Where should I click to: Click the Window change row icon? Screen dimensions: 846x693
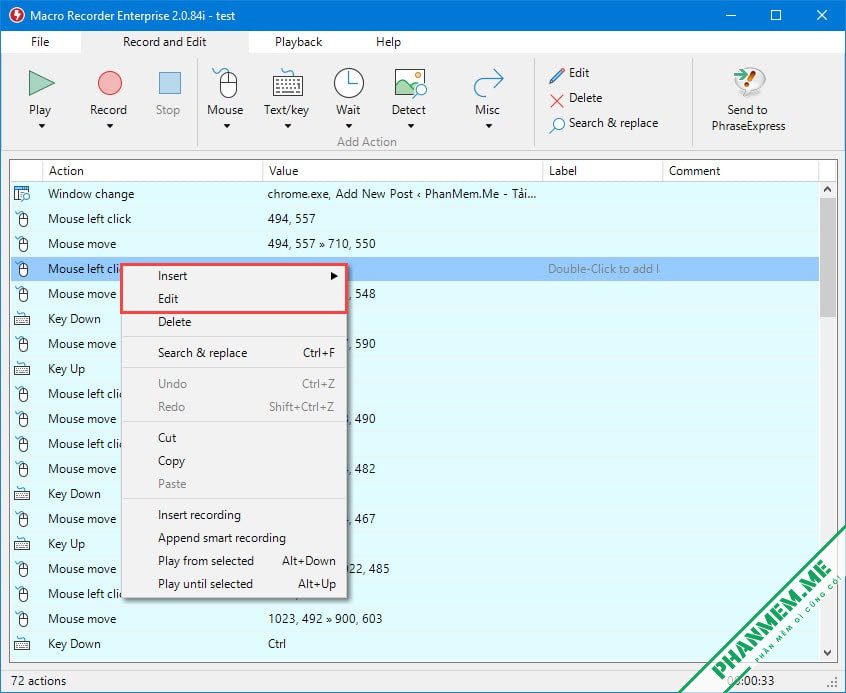pyautogui.click(x=22, y=194)
